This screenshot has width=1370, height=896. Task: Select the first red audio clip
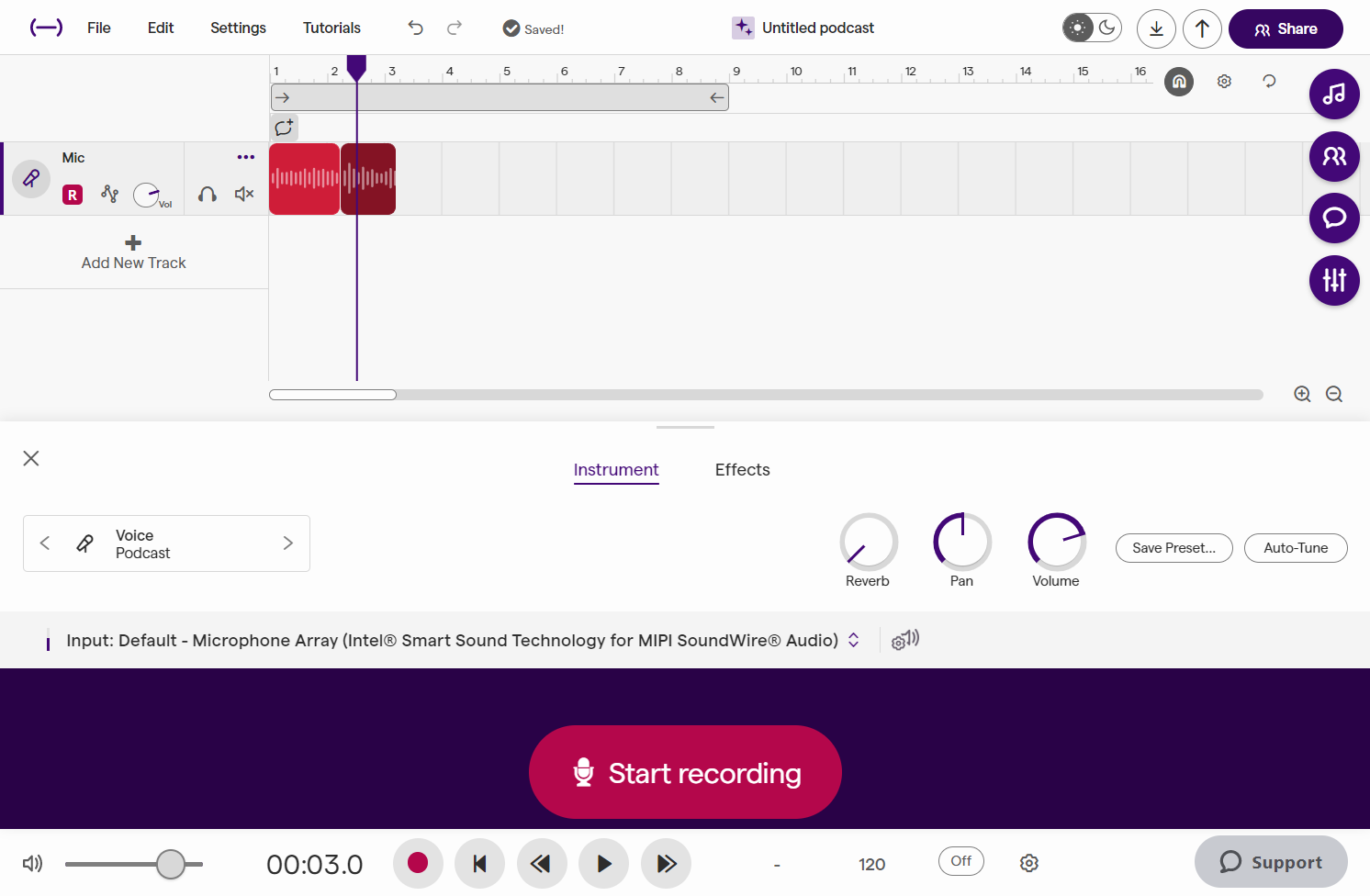tap(304, 179)
